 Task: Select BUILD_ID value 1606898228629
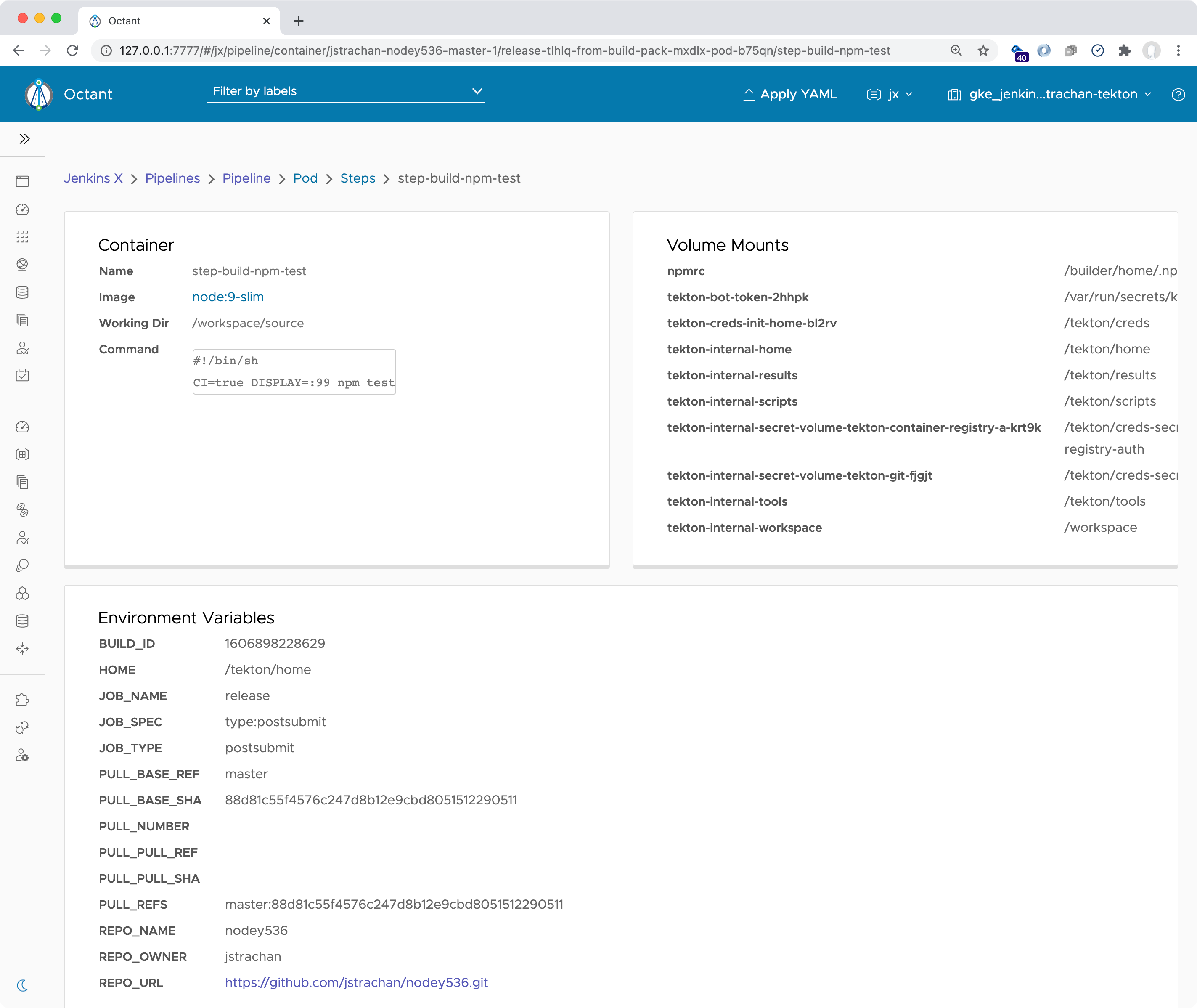[275, 643]
